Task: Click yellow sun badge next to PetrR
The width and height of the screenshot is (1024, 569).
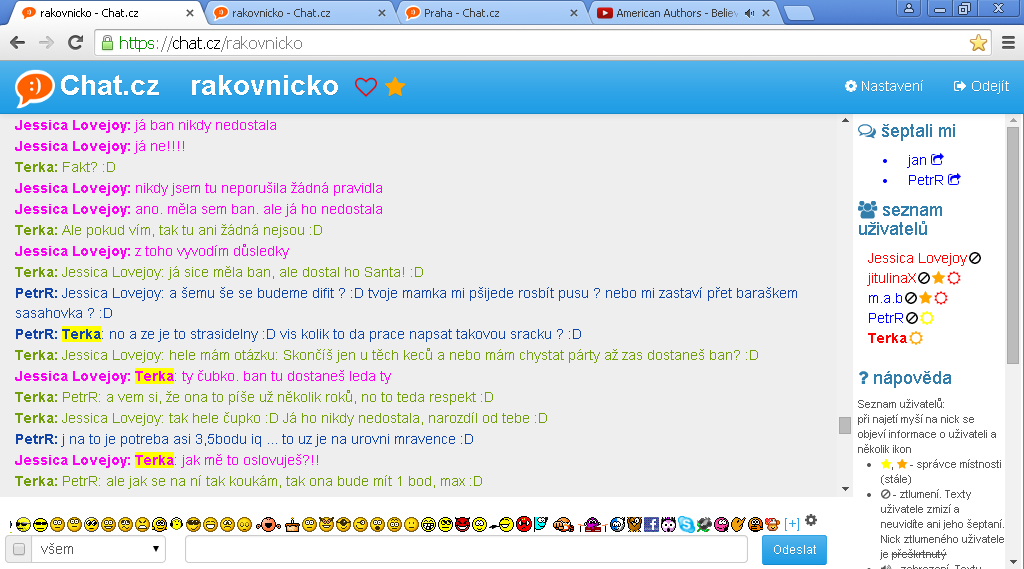Action: (x=927, y=318)
